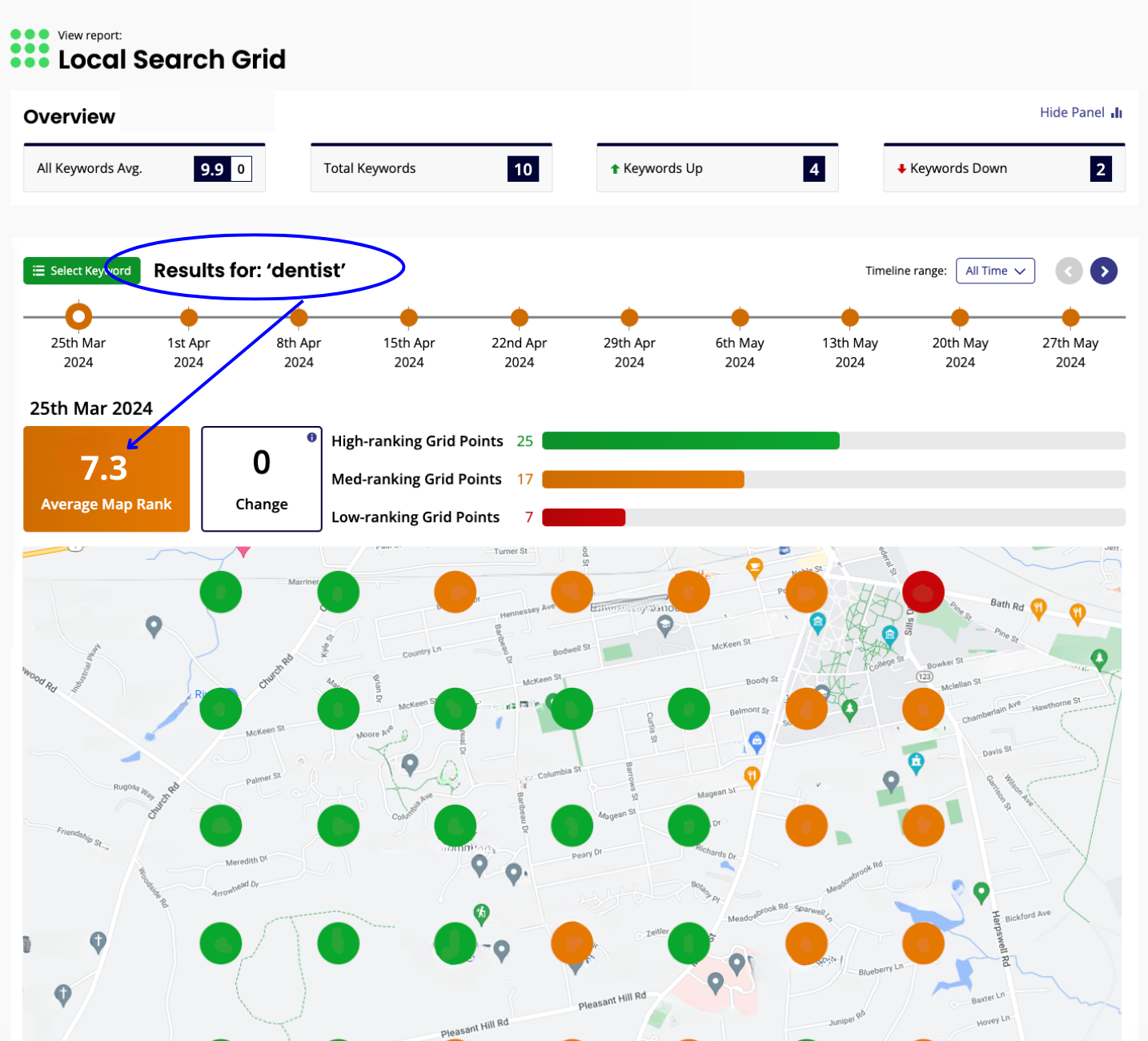Click the info icon on the Change card
The height and width of the screenshot is (1041, 1148).
pyautogui.click(x=312, y=439)
